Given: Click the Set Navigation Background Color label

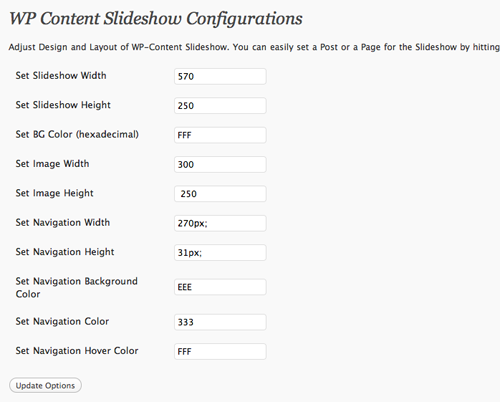Looking at the screenshot, I should [x=76, y=288].
